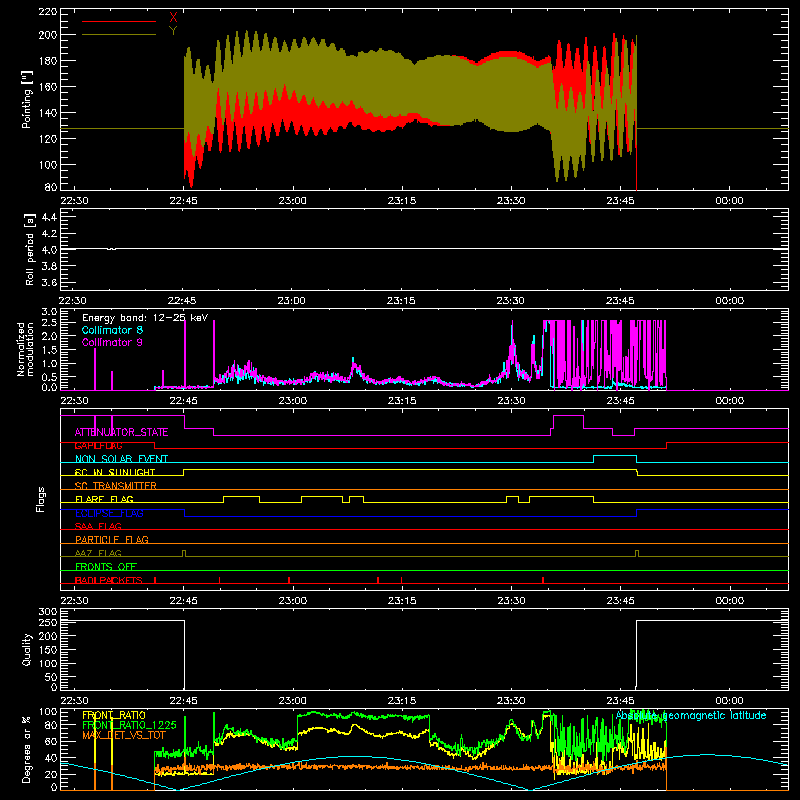This screenshot has height=800, width=800.
Task: Click the red X legend line
Action: click(x=119, y=21)
